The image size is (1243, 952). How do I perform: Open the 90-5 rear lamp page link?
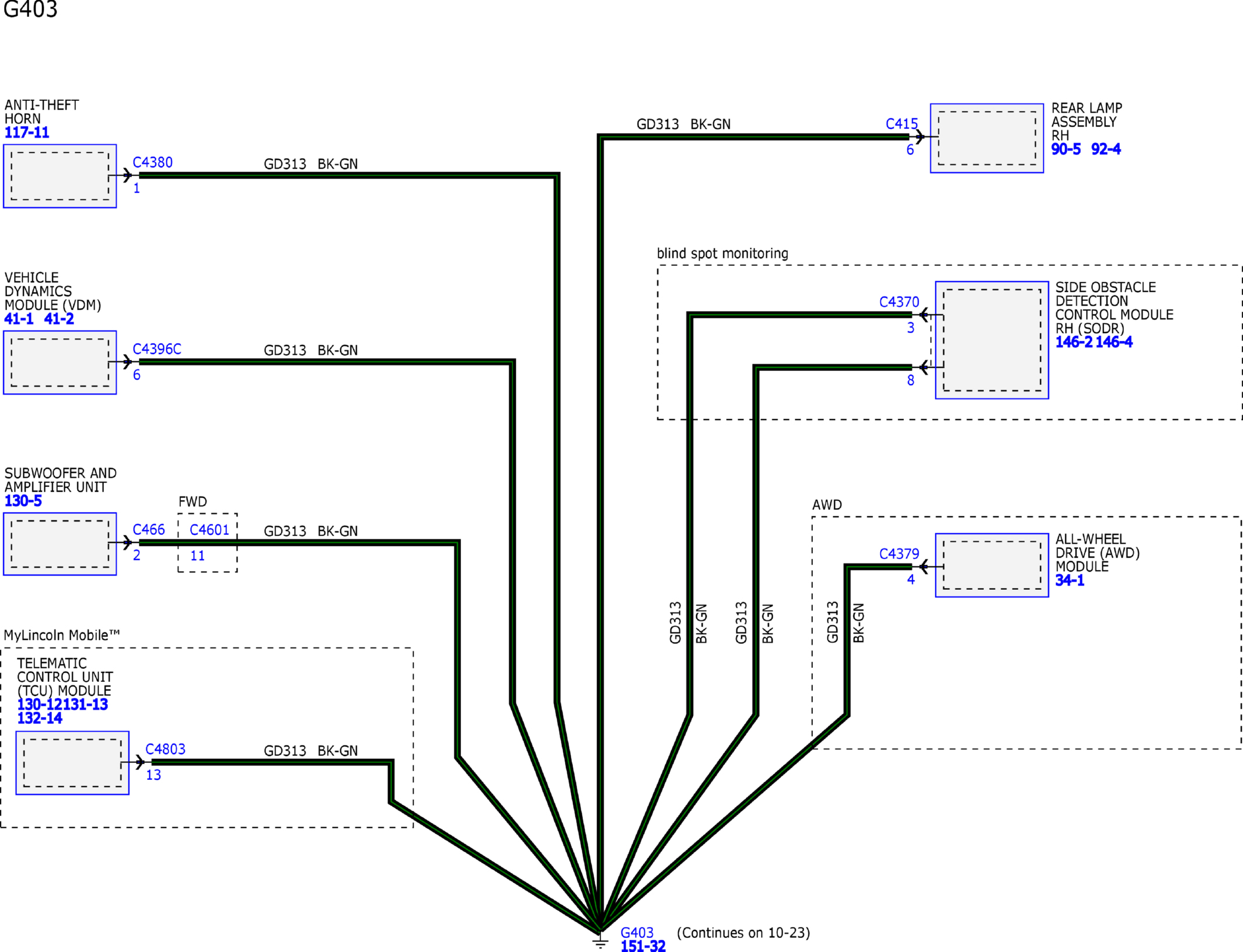pos(1066,149)
